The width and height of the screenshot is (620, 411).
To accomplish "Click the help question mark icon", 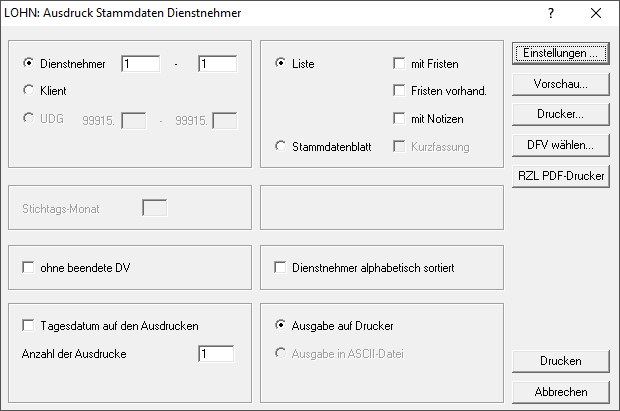I will pyautogui.click(x=550, y=13).
